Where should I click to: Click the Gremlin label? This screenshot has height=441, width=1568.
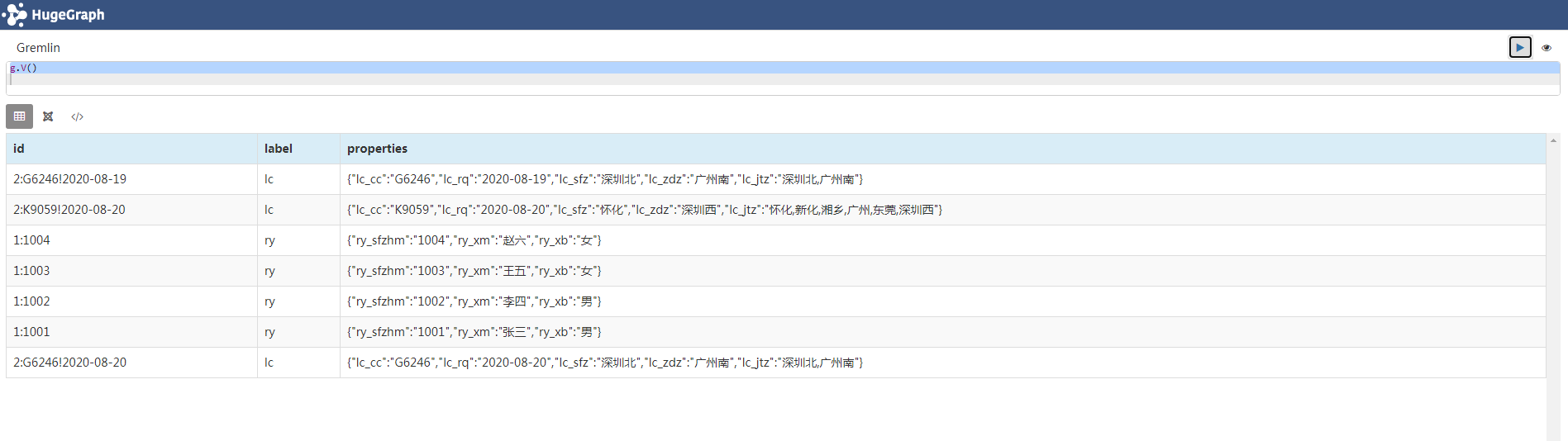click(38, 48)
